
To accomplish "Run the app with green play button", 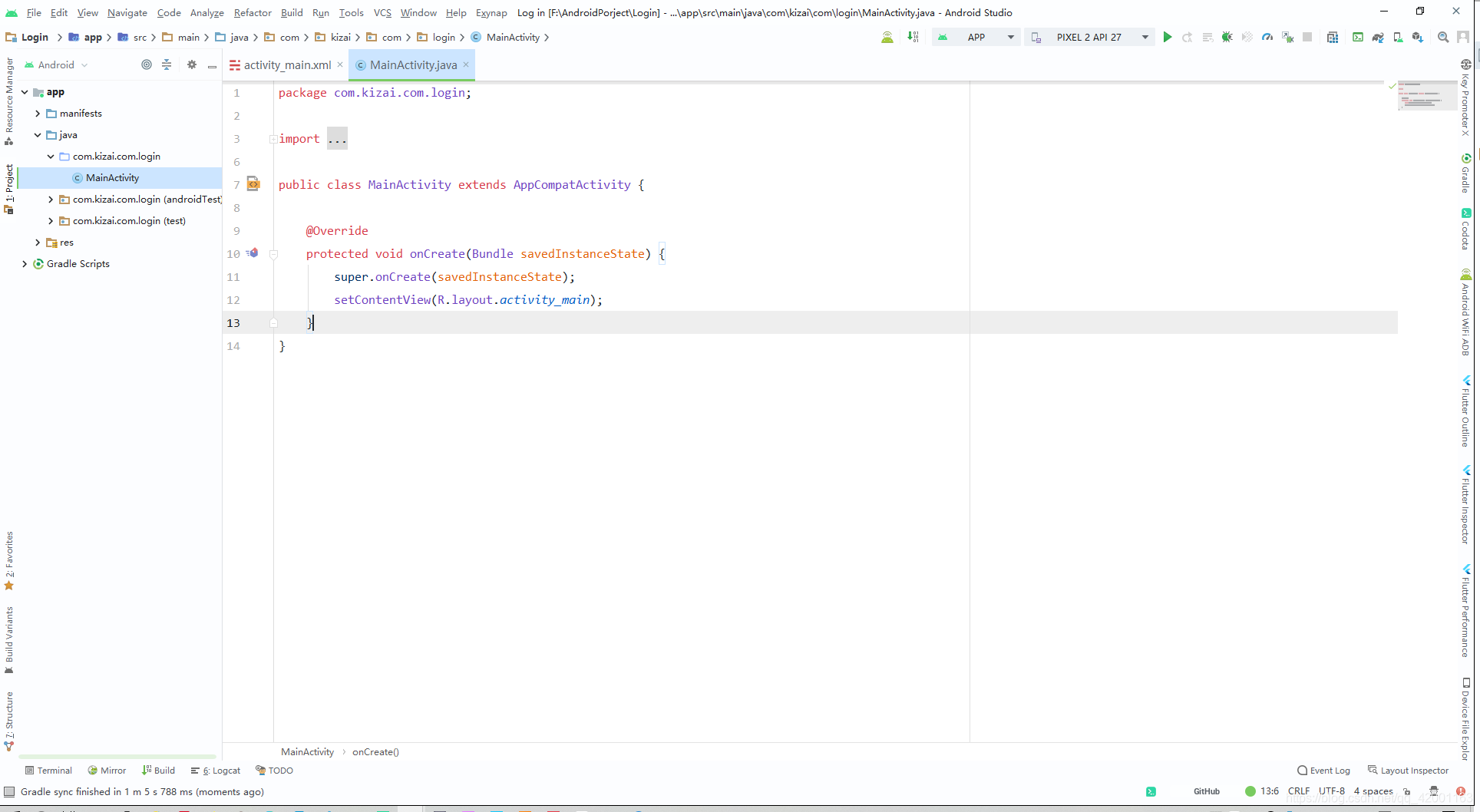I will click(1167, 37).
